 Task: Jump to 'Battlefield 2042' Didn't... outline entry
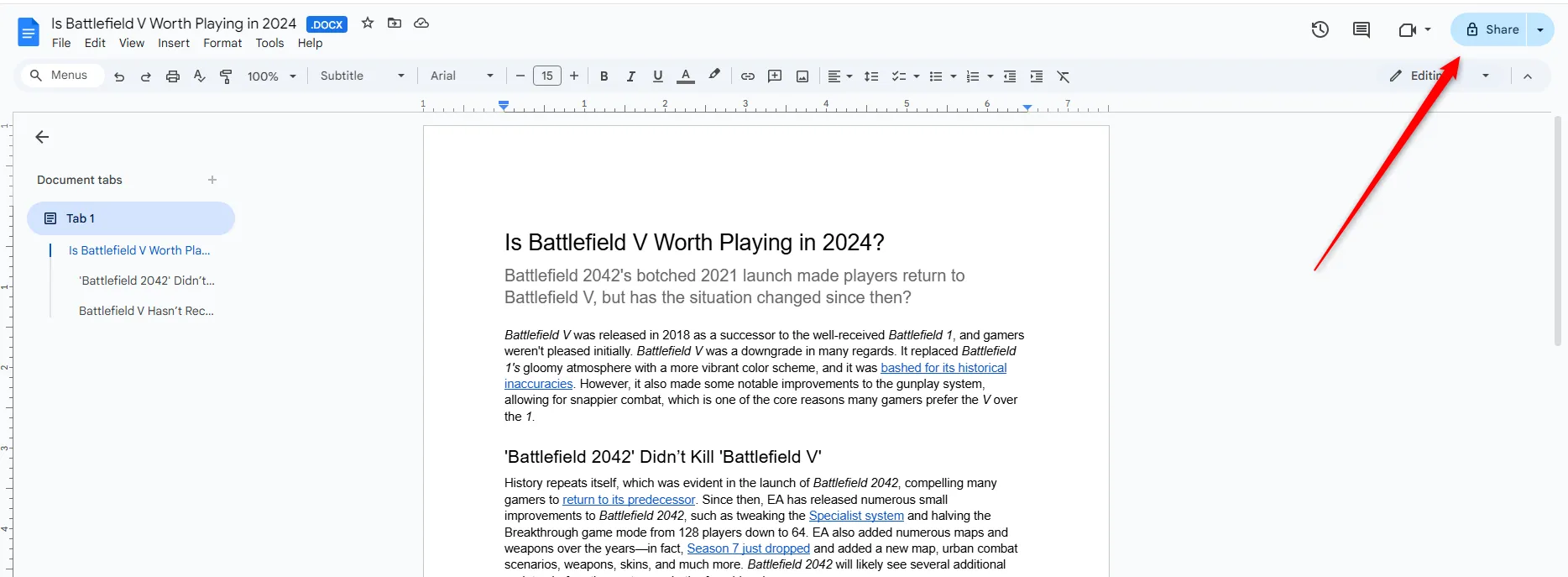[x=147, y=281]
